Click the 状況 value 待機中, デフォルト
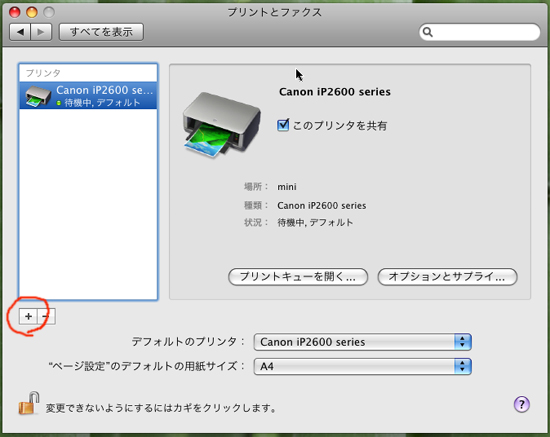The height and width of the screenshot is (437, 550). pos(315,222)
